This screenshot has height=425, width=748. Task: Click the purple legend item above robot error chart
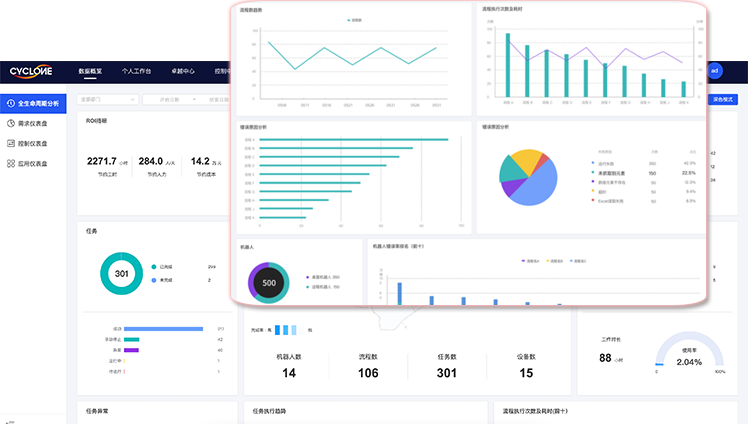[530, 261]
